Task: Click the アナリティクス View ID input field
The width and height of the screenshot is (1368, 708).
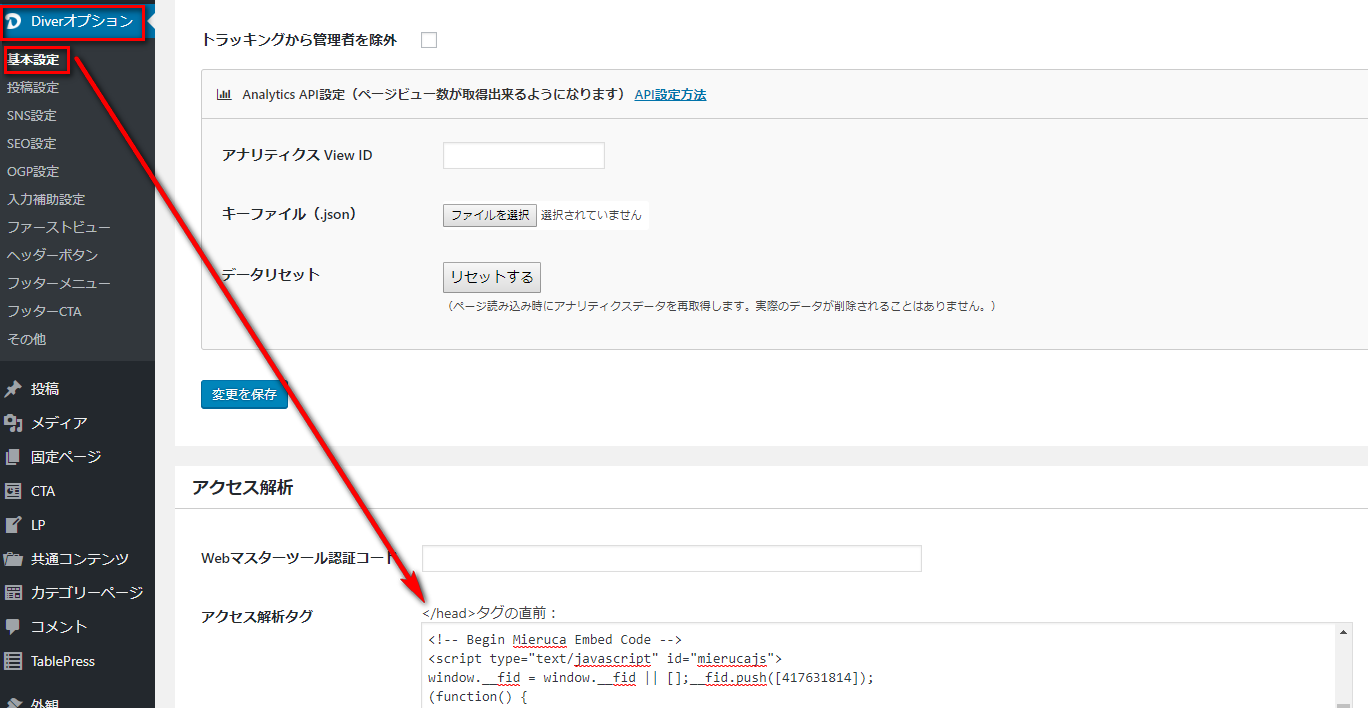Action: (x=523, y=156)
